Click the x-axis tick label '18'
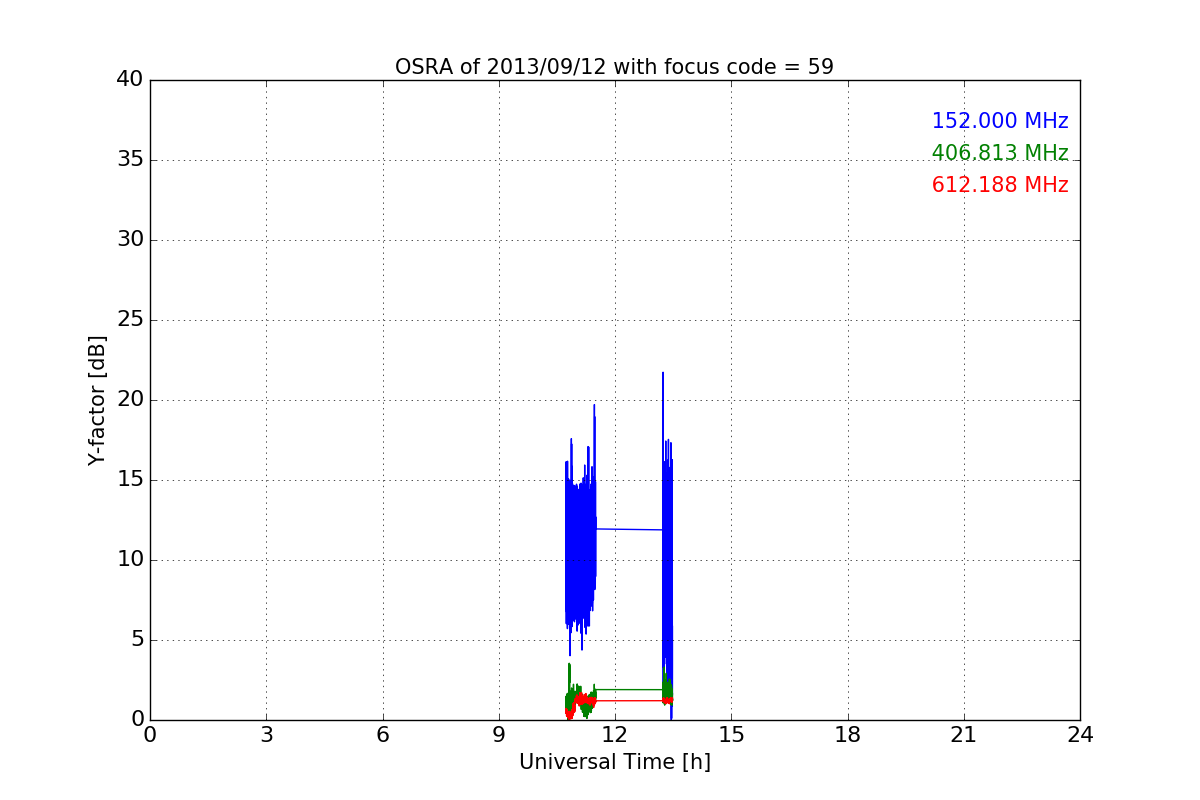The image size is (1200, 800). click(x=848, y=735)
